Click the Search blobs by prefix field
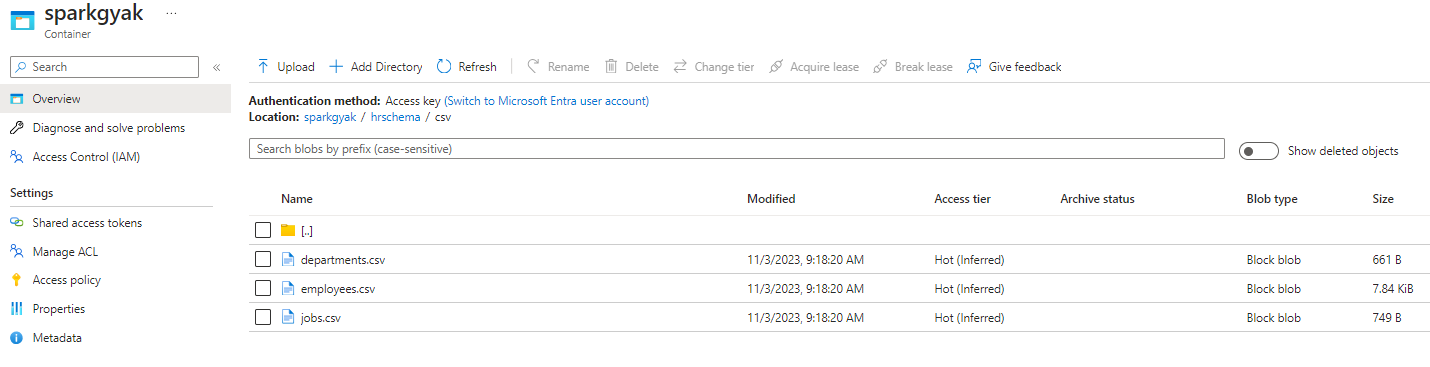 [737, 149]
